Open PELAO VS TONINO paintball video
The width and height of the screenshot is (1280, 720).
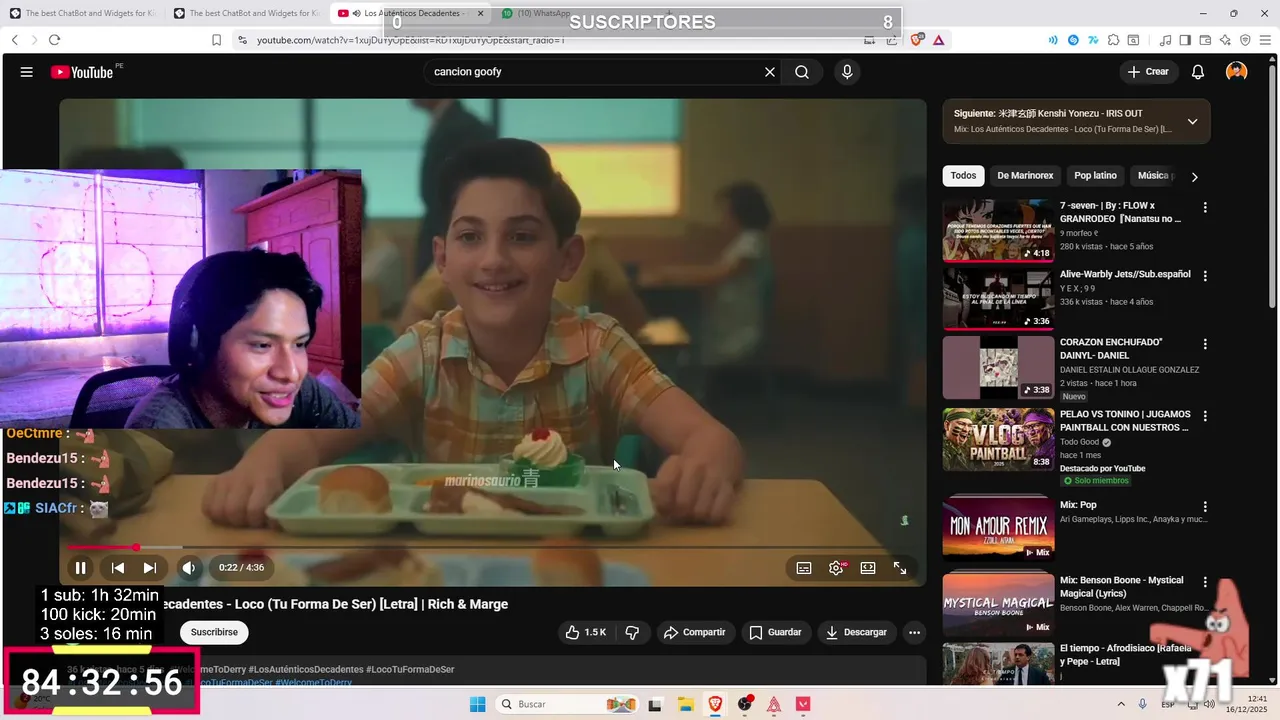pos(998,439)
